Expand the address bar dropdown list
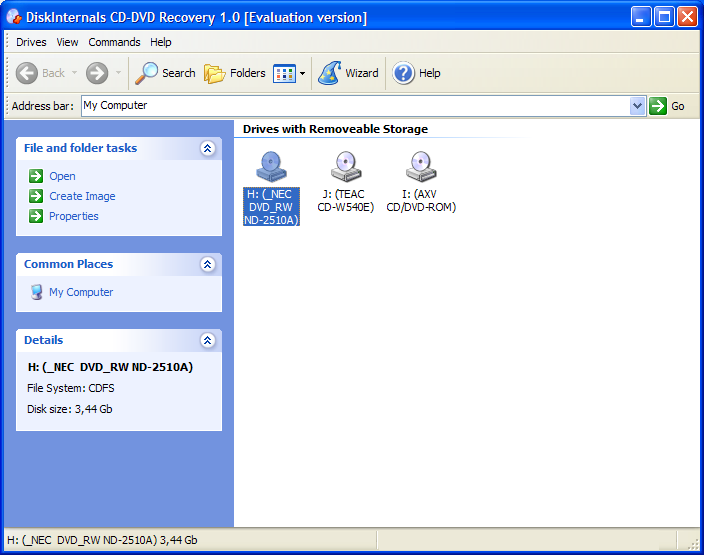Viewport: 704px width, 555px height. coord(638,106)
